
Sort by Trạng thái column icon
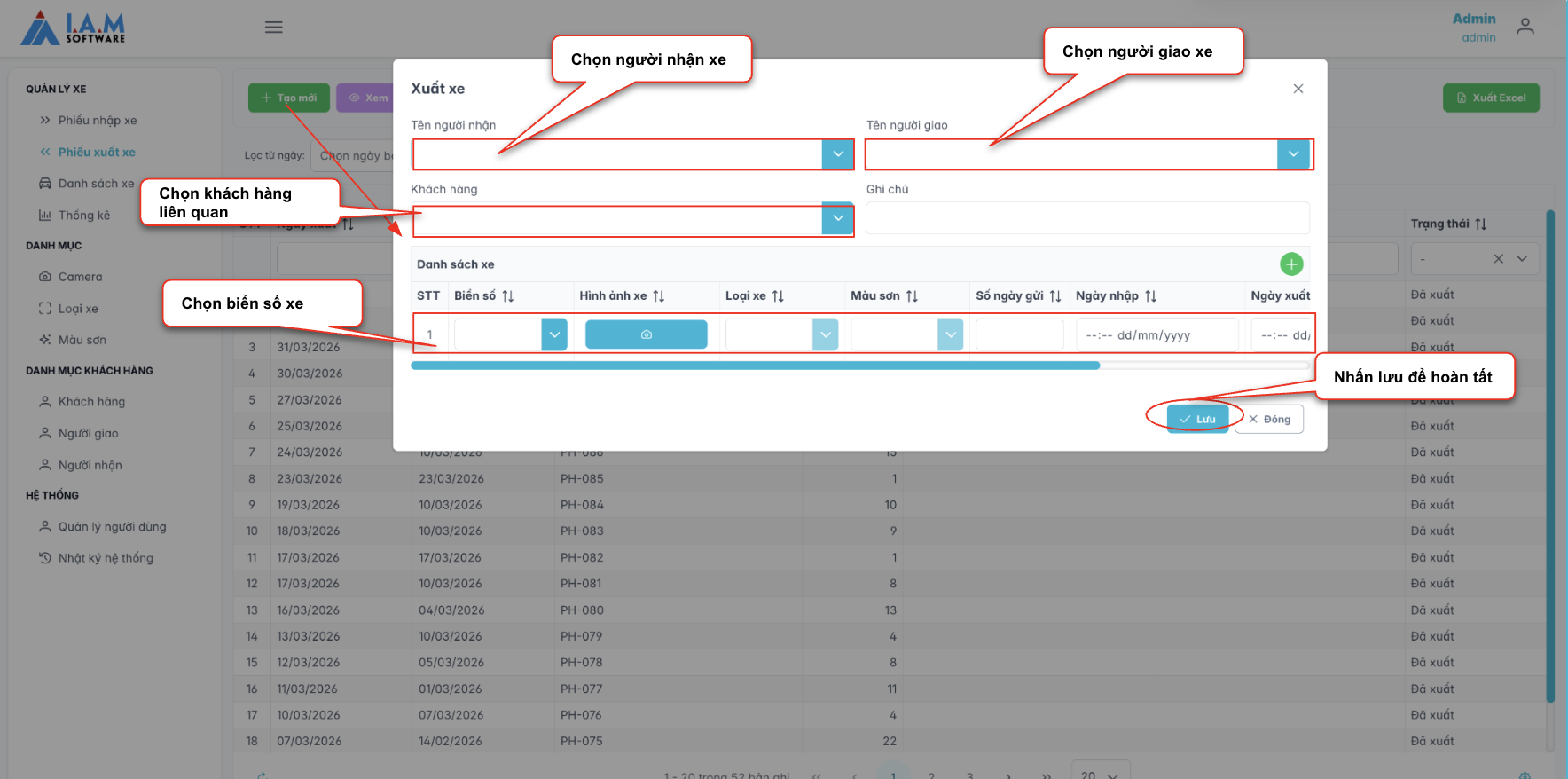click(x=1481, y=224)
